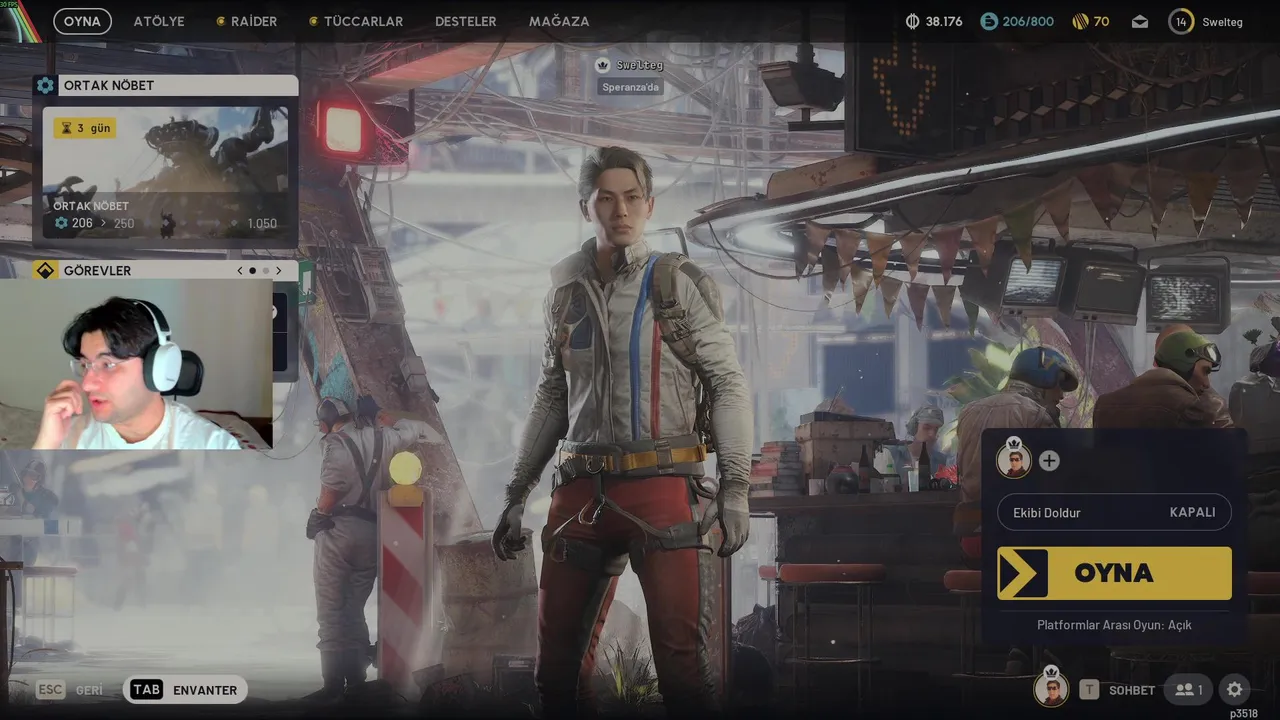Screen dimensions: 1280x720
Task: Open ENVANTER inventory via TAB button
Action: click(x=185, y=690)
